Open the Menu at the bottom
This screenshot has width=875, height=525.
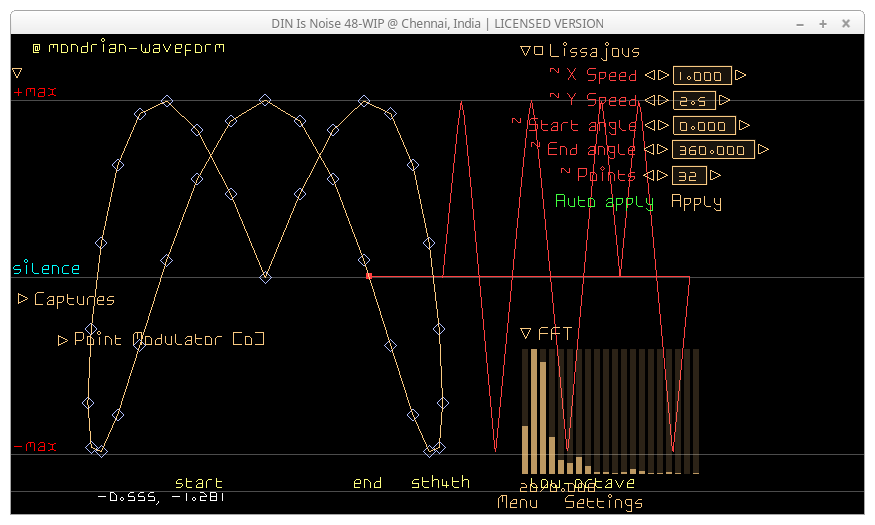517,503
